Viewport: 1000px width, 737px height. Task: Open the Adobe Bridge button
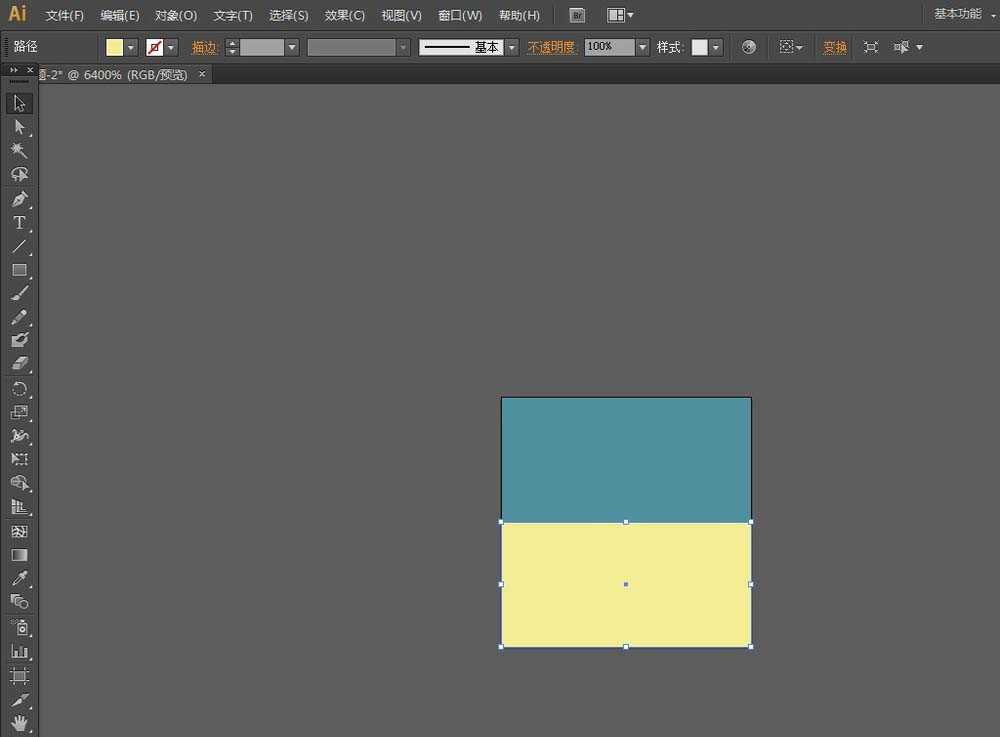pyautogui.click(x=577, y=15)
